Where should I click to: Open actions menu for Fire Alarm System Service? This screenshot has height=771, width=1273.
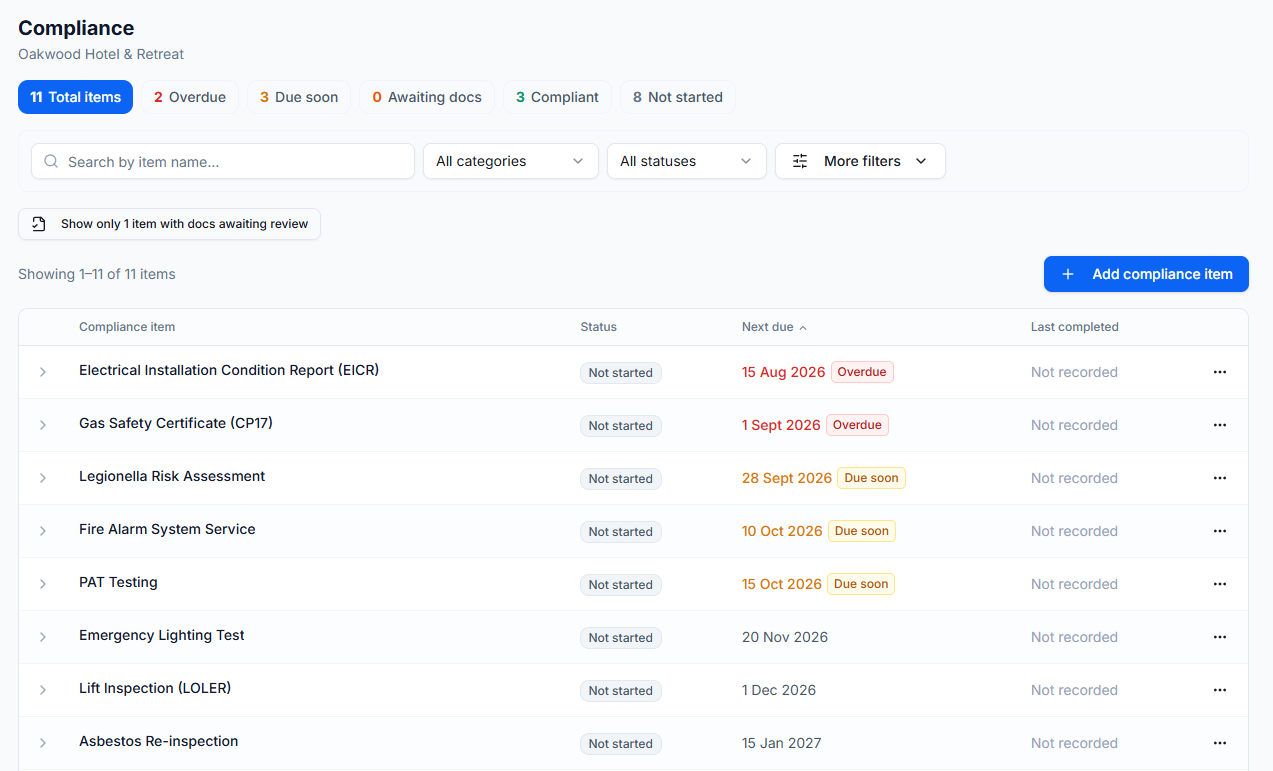(x=1219, y=531)
